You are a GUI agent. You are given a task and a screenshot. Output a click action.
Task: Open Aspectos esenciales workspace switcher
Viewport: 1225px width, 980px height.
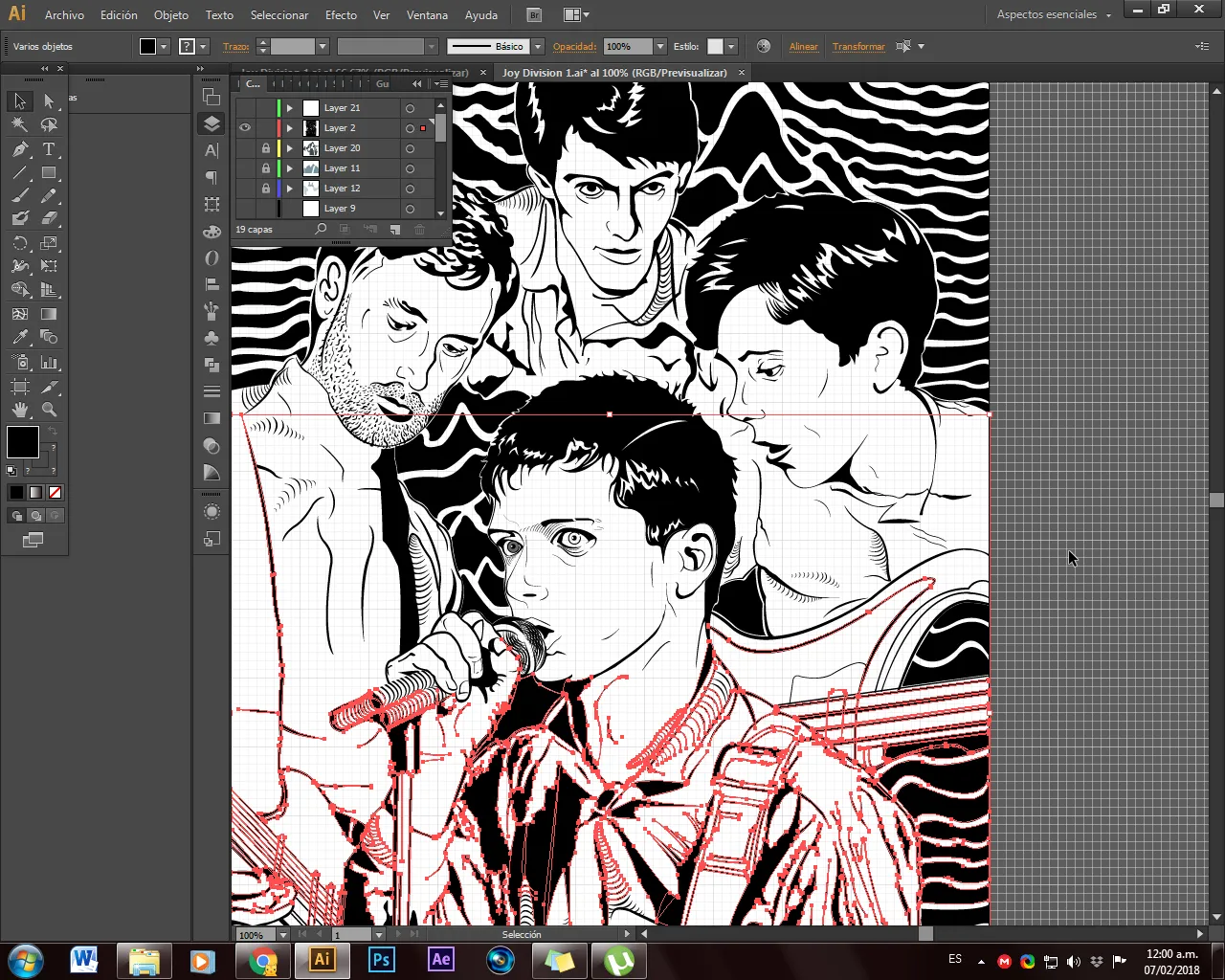1054,14
